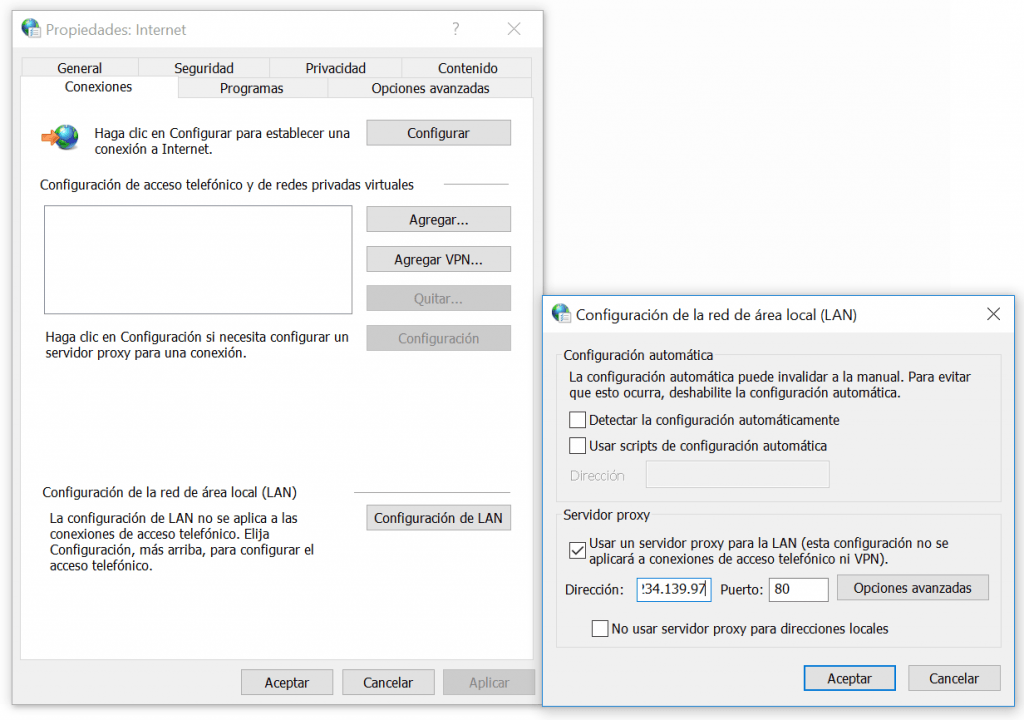
Task: Close the LAN configuration dialog with X
Action: point(993,314)
